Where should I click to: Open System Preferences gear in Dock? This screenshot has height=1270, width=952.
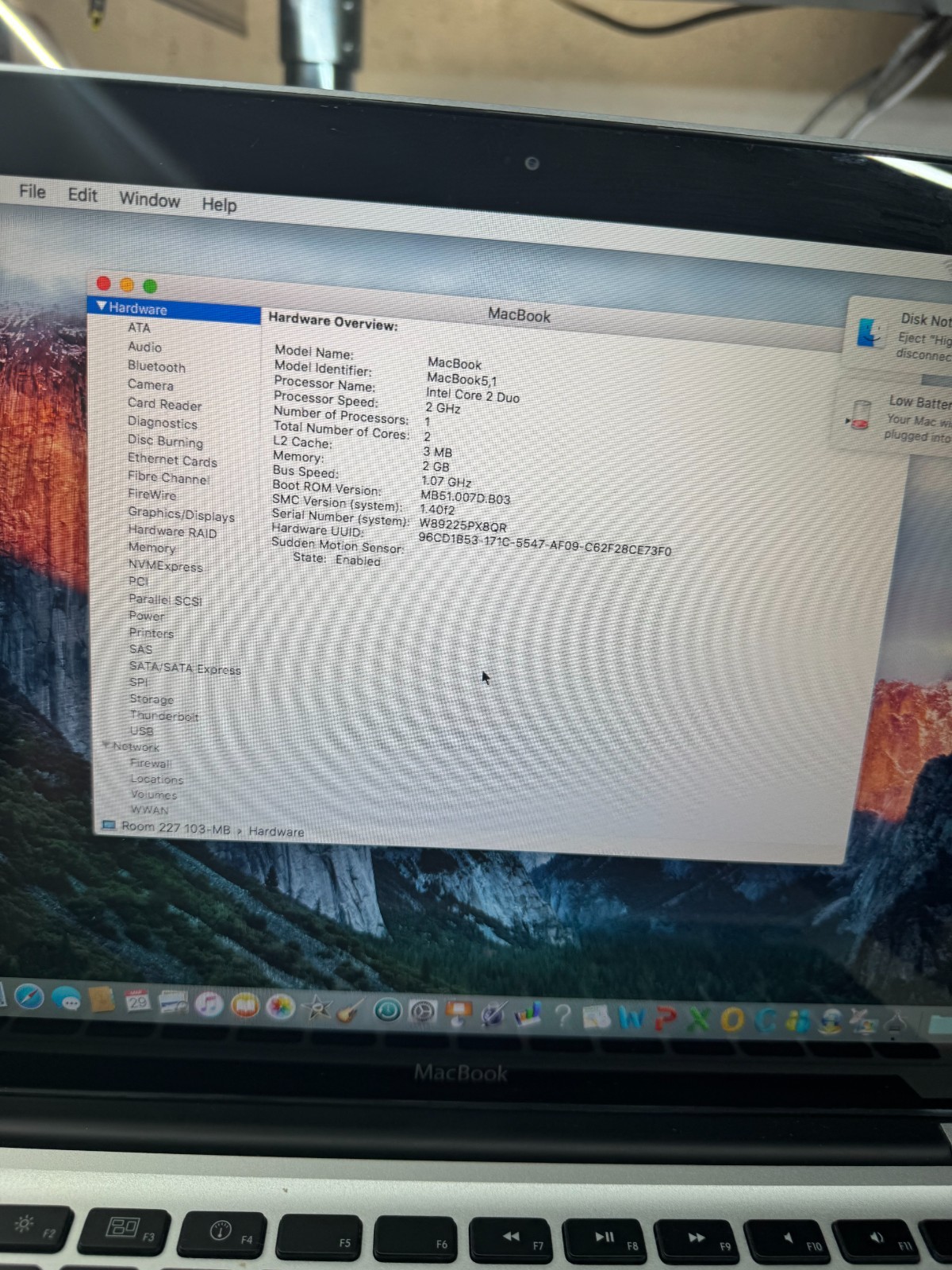click(423, 1012)
